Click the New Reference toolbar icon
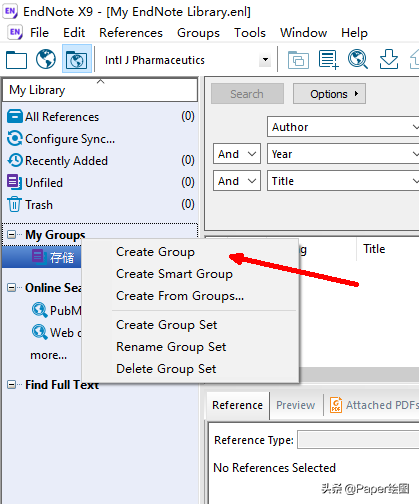Viewport: 419px width, 504px height. click(x=328, y=60)
